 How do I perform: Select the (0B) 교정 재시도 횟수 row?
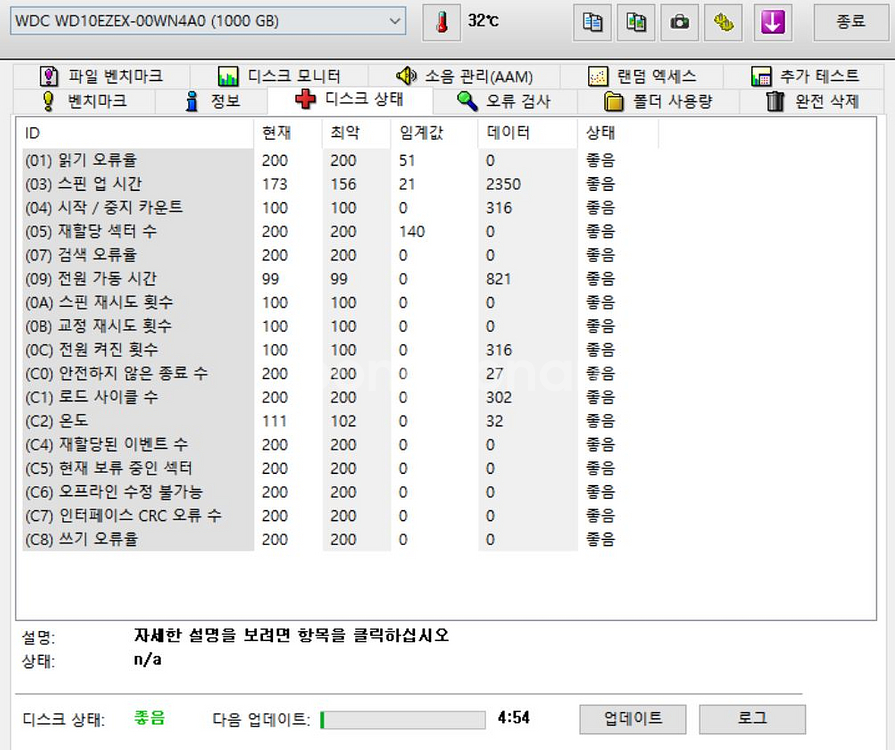340,326
